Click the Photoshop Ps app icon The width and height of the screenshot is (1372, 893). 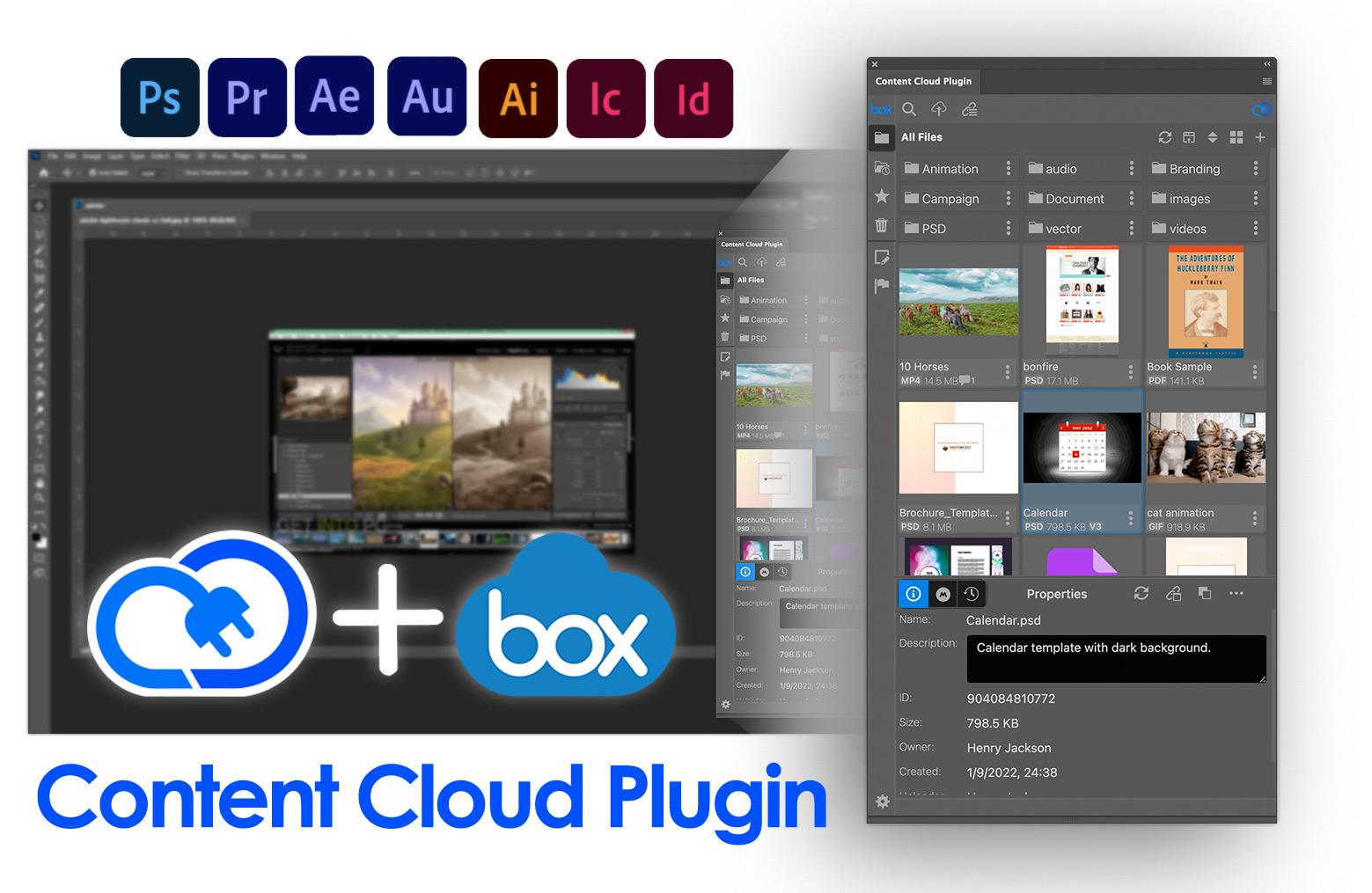pos(160,98)
